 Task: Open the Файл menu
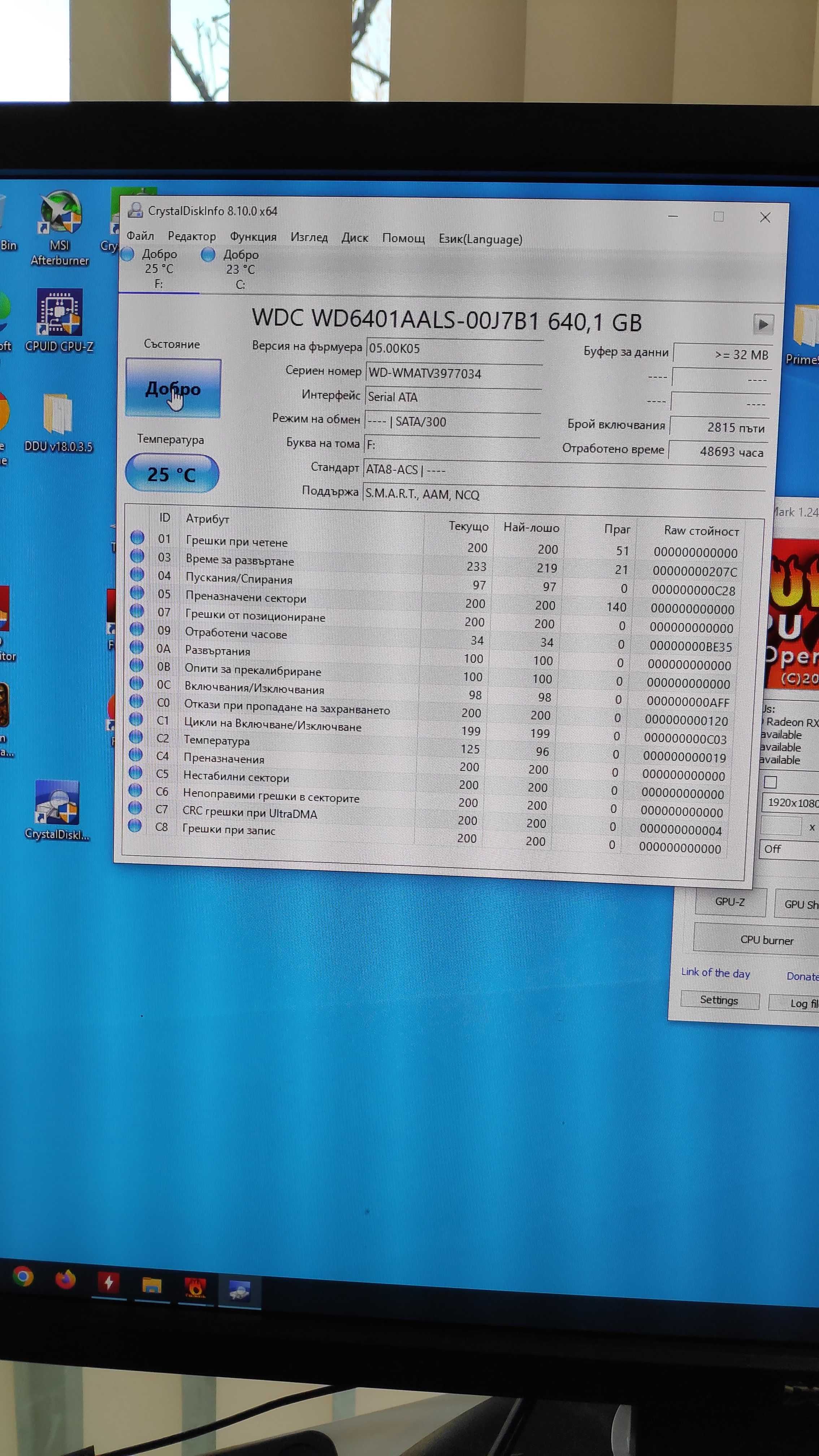[x=140, y=236]
